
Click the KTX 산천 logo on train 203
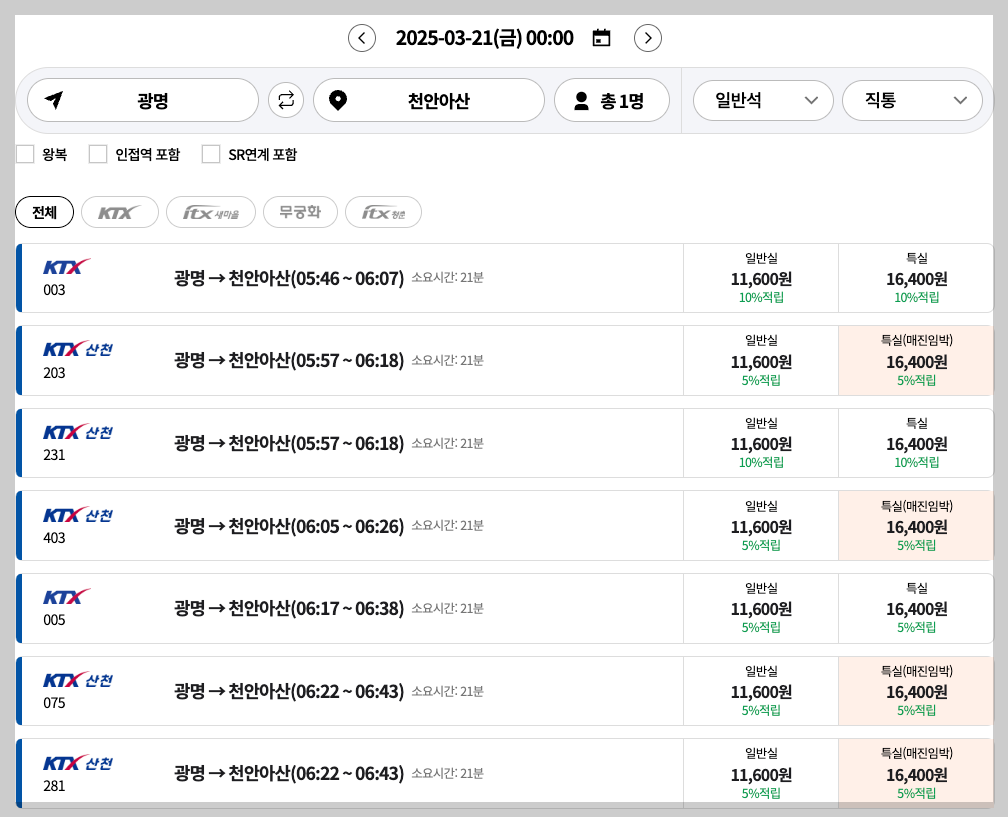tap(78, 349)
